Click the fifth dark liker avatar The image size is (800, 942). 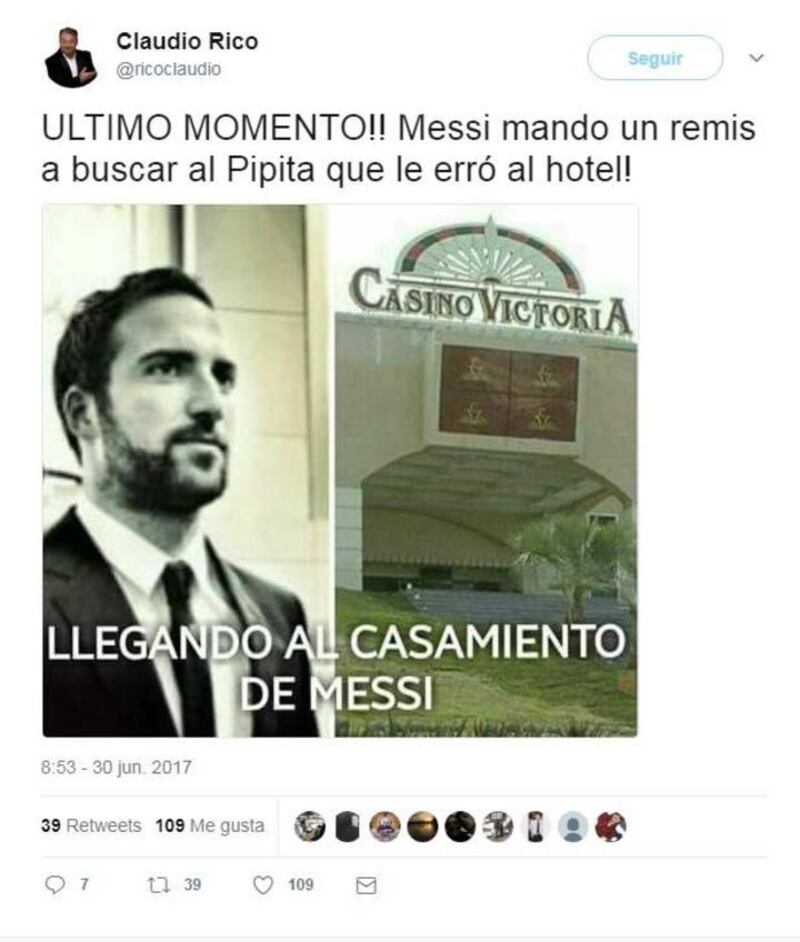460,826
